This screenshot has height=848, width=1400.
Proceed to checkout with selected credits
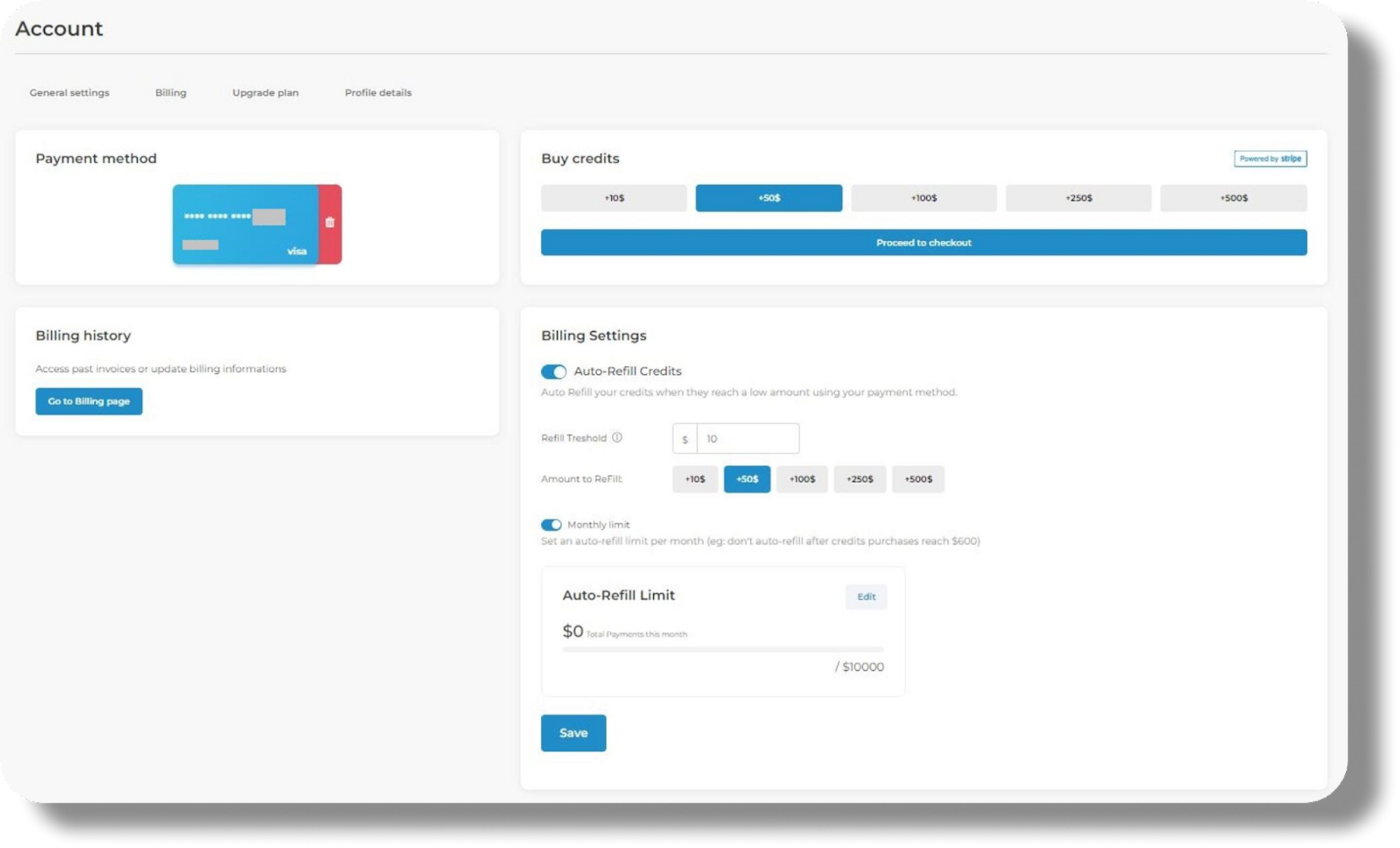click(x=923, y=242)
